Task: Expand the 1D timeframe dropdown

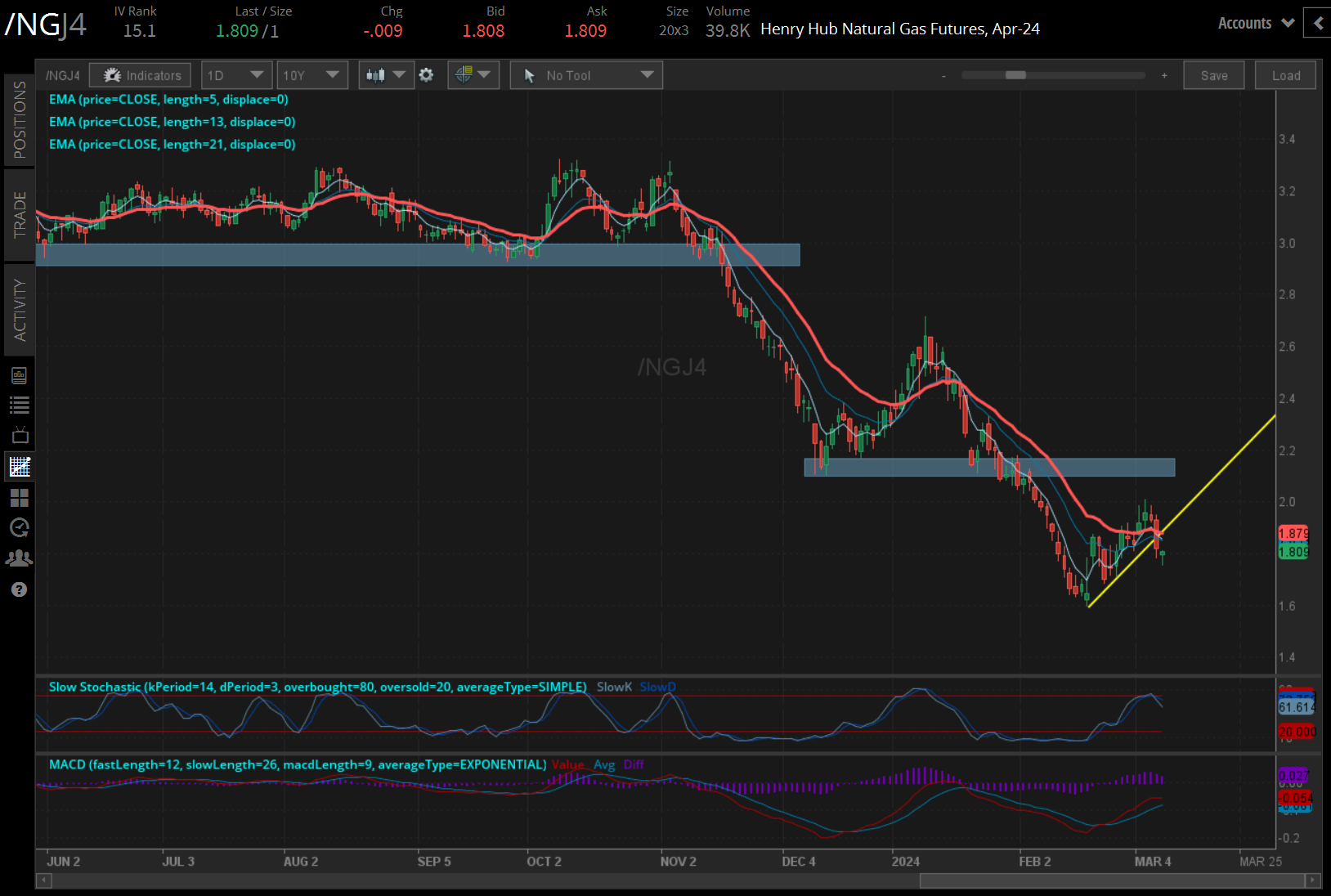Action: tap(236, 75)
